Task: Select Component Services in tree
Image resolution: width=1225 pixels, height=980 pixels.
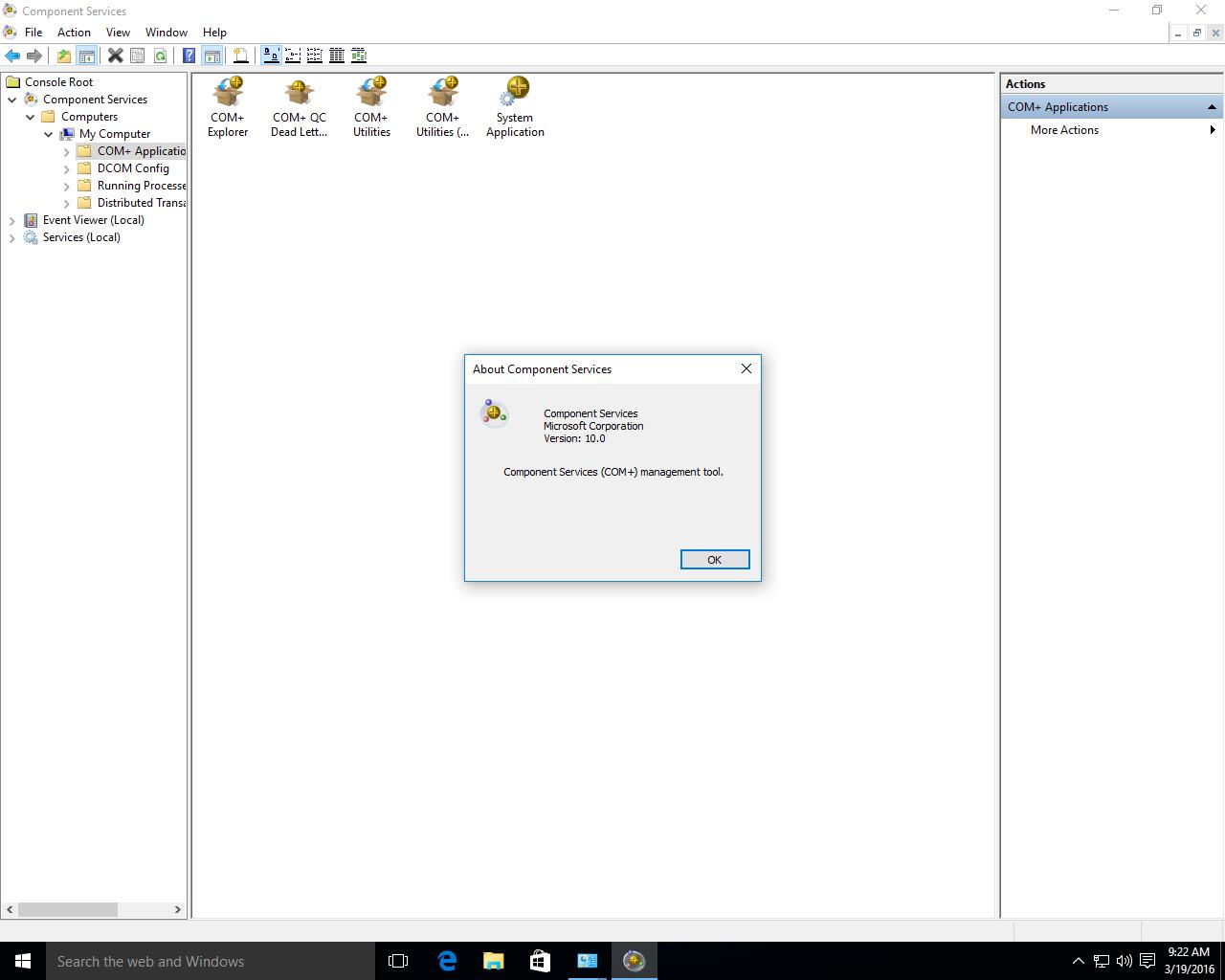Action: pos(95,100)
